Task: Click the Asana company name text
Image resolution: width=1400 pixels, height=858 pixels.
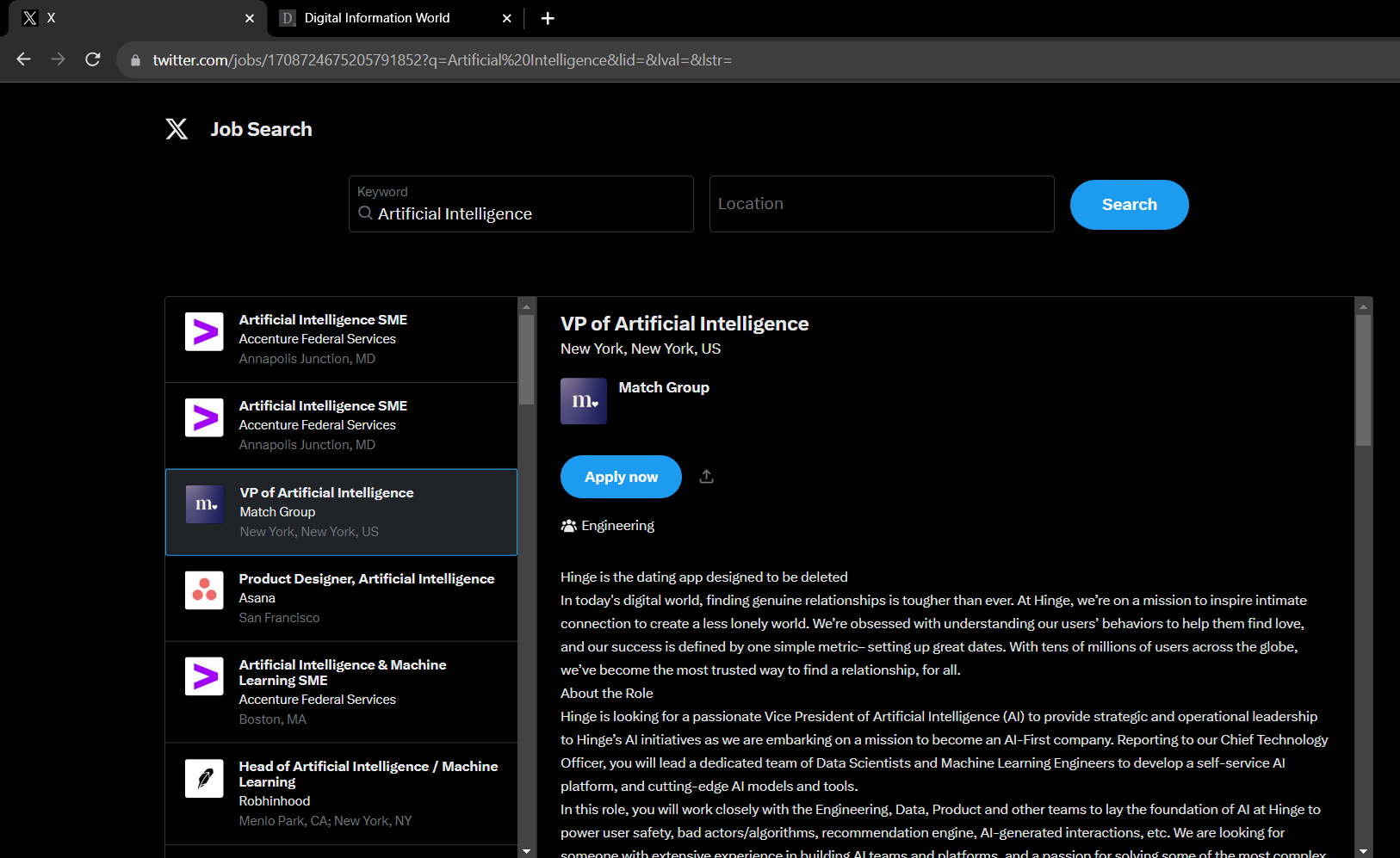Action: [x=257, y=598]
